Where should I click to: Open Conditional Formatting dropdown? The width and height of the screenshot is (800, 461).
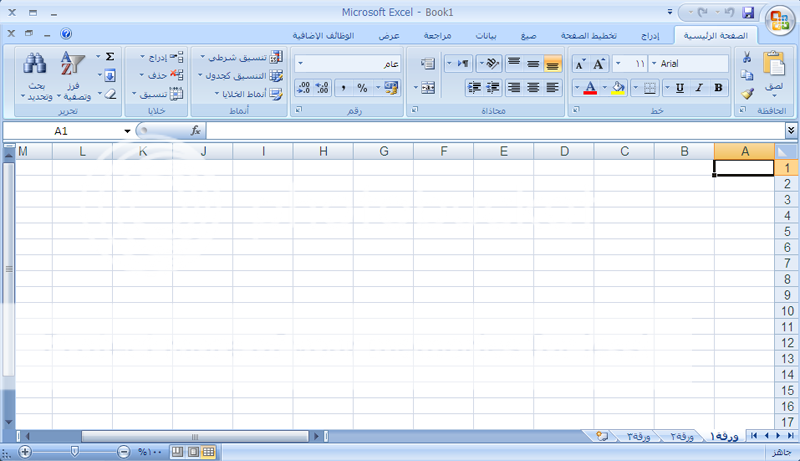click(241, 57)
